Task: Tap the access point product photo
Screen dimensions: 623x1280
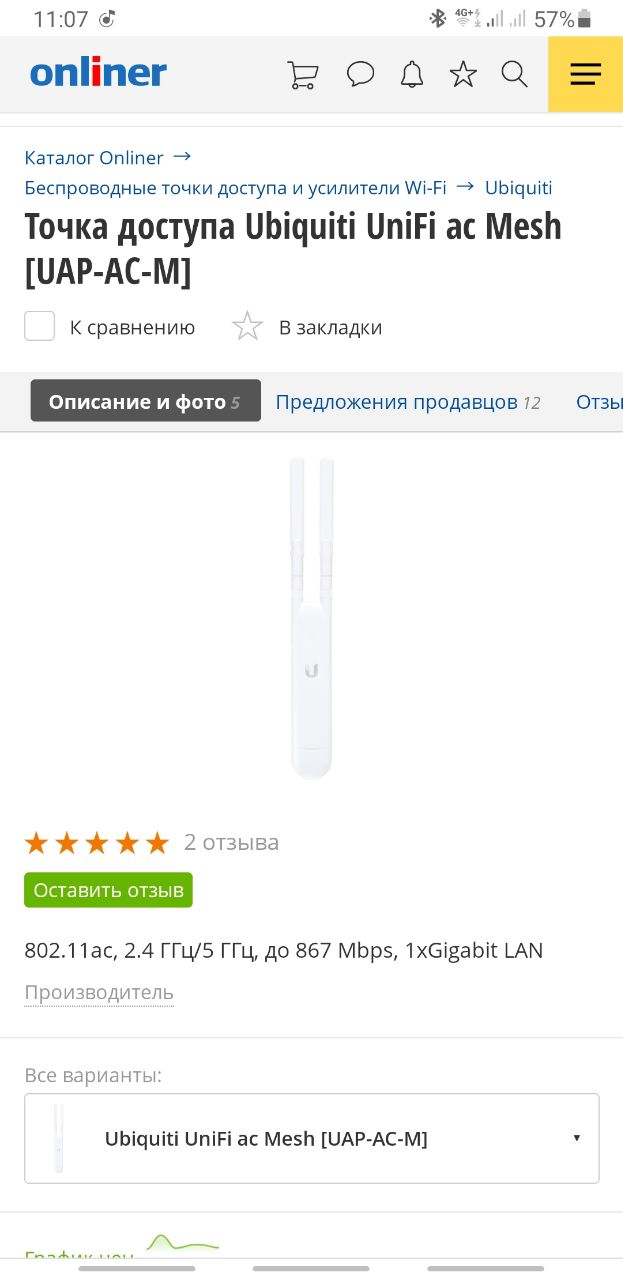Action: click(x=311, y=617)
